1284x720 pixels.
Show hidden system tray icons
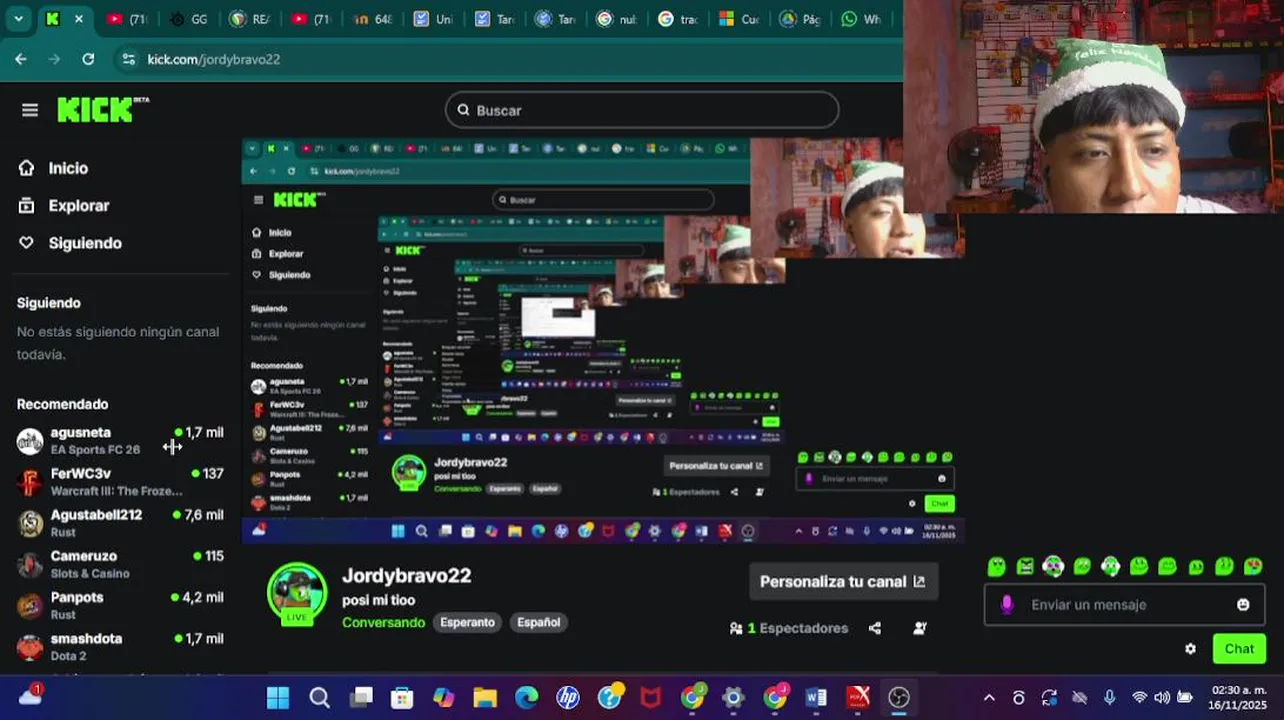(x=989, y=698)
